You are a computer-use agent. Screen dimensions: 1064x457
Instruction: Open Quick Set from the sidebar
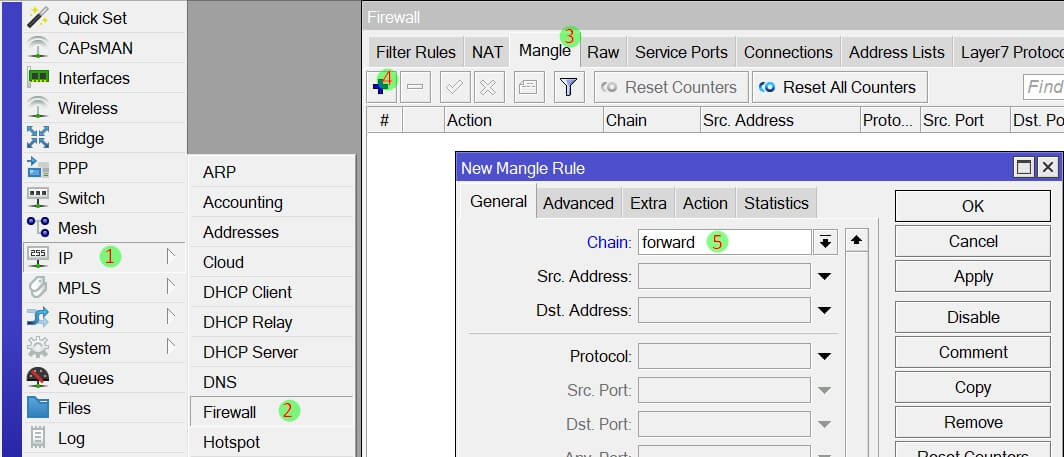coord(91,18)
